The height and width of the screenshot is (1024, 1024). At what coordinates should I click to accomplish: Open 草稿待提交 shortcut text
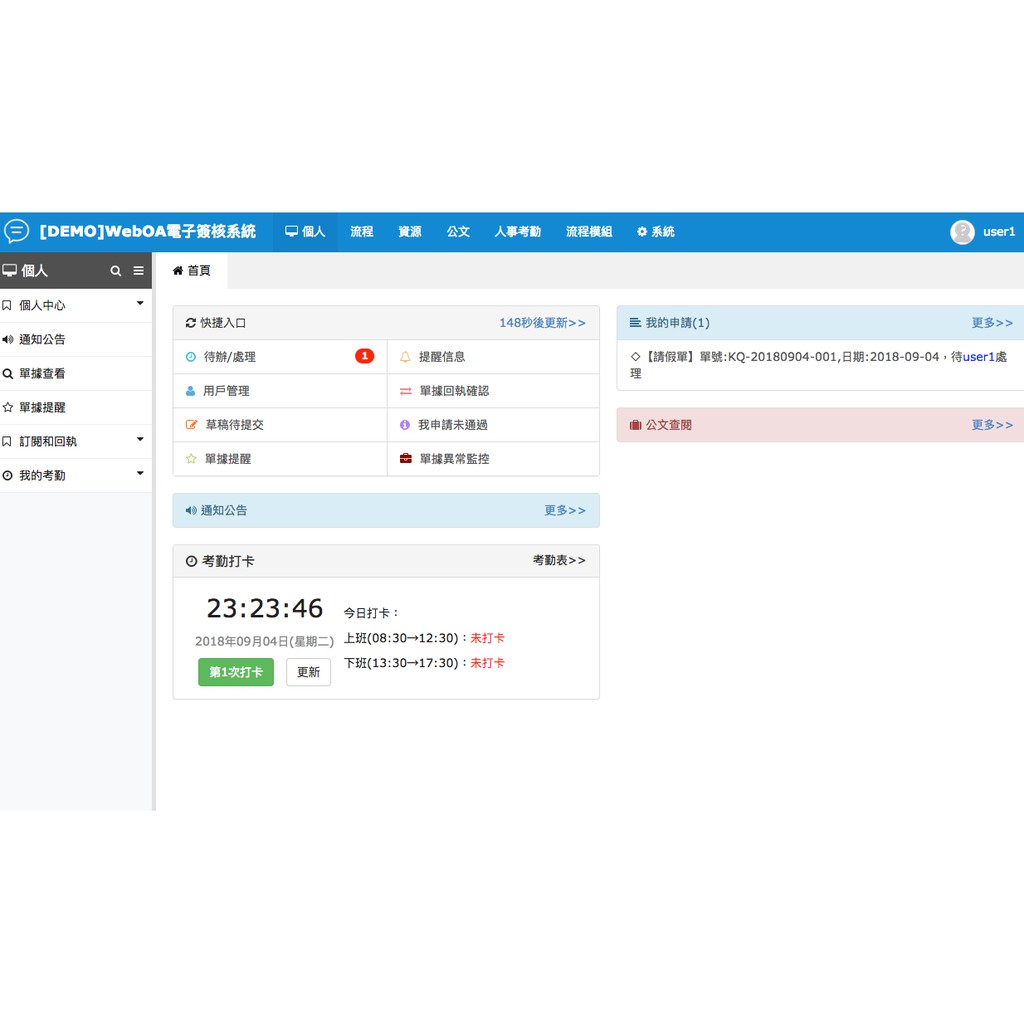pyautogui.click(x=234, y=424)
